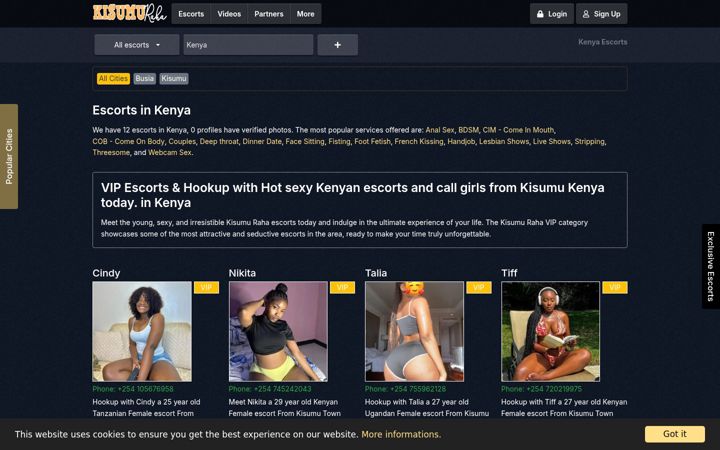Open the Tiff profile name heading
This screenshot has height=450, width=720.
(509, 273)
